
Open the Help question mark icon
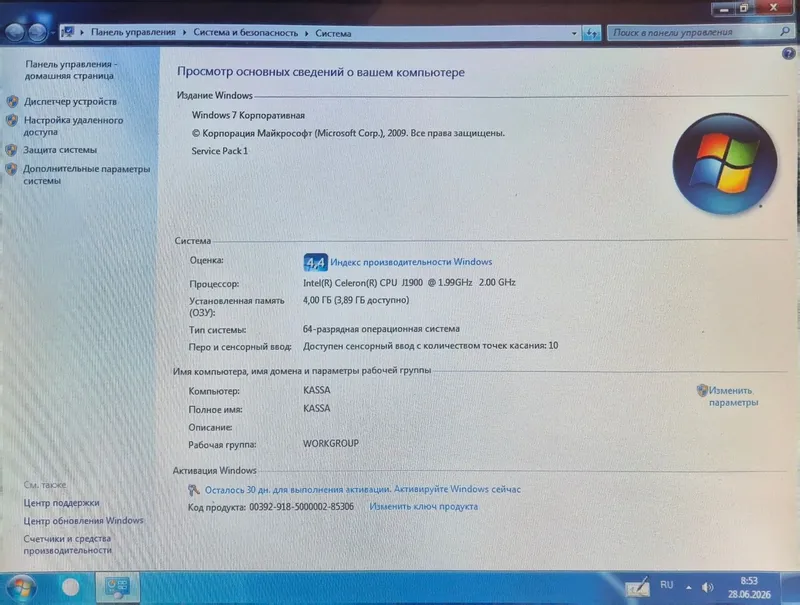point(788,54)
